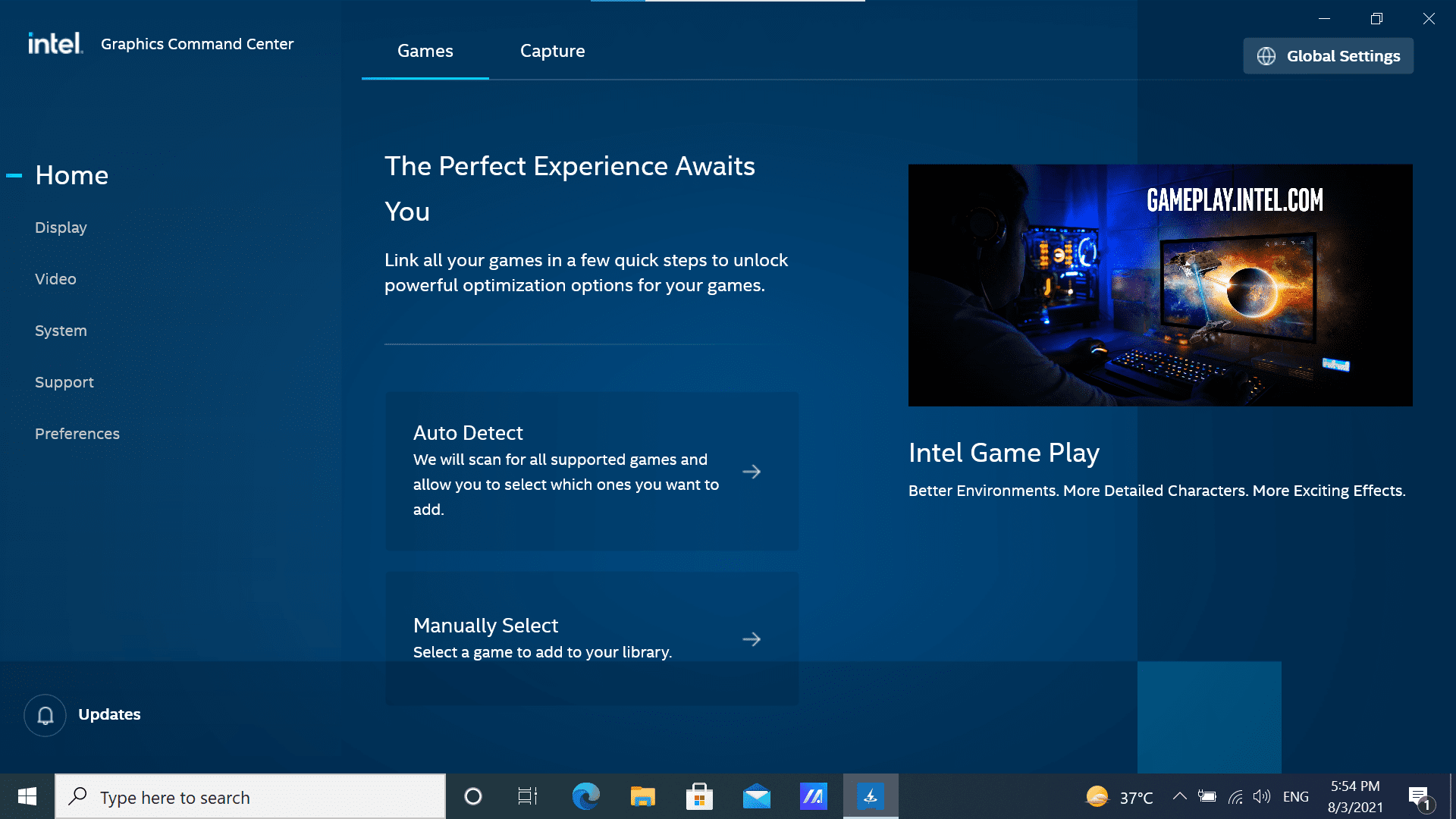1456x819 pixels.
Task: Click the Global Settings button
Action: click(1329, 56)
